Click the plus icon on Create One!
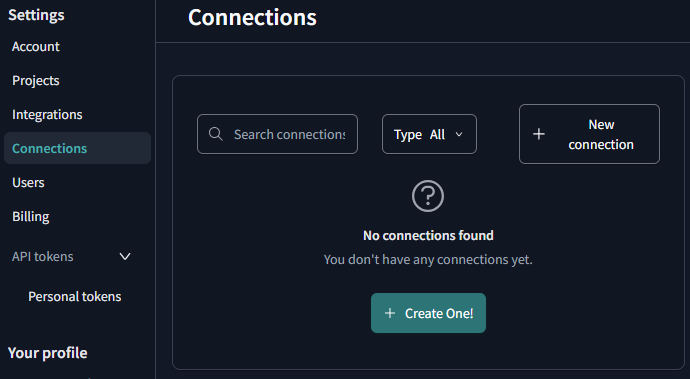The height and width of the screenshot is (379, 690). click(390, 313)
